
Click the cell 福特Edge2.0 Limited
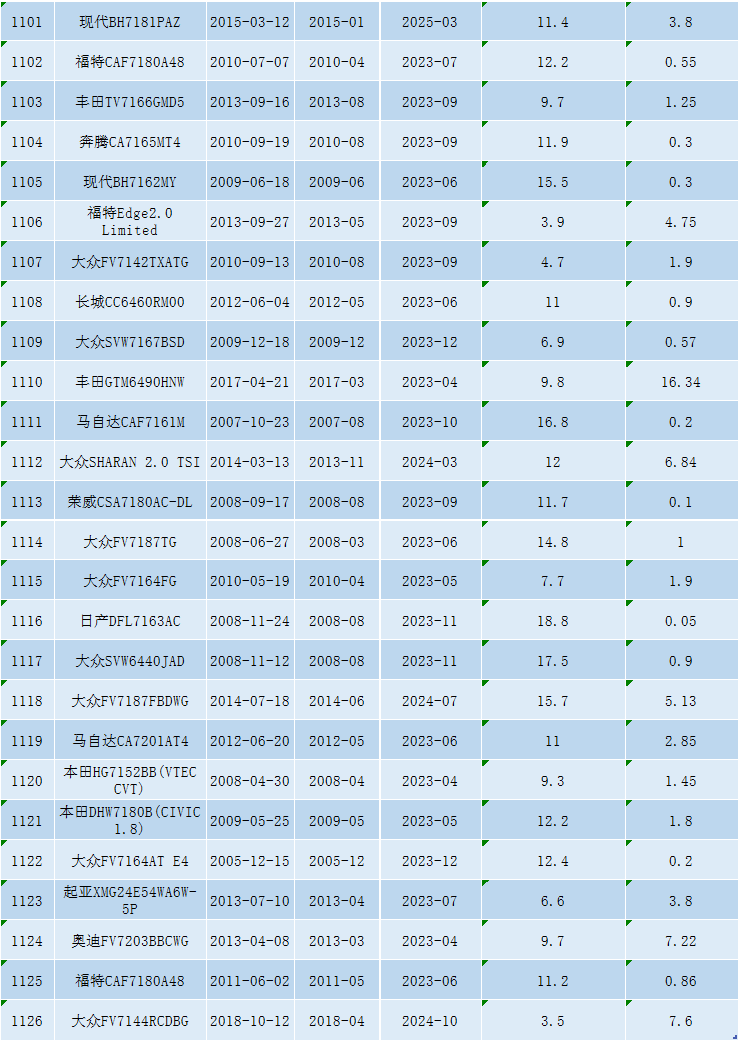(130, 222)
